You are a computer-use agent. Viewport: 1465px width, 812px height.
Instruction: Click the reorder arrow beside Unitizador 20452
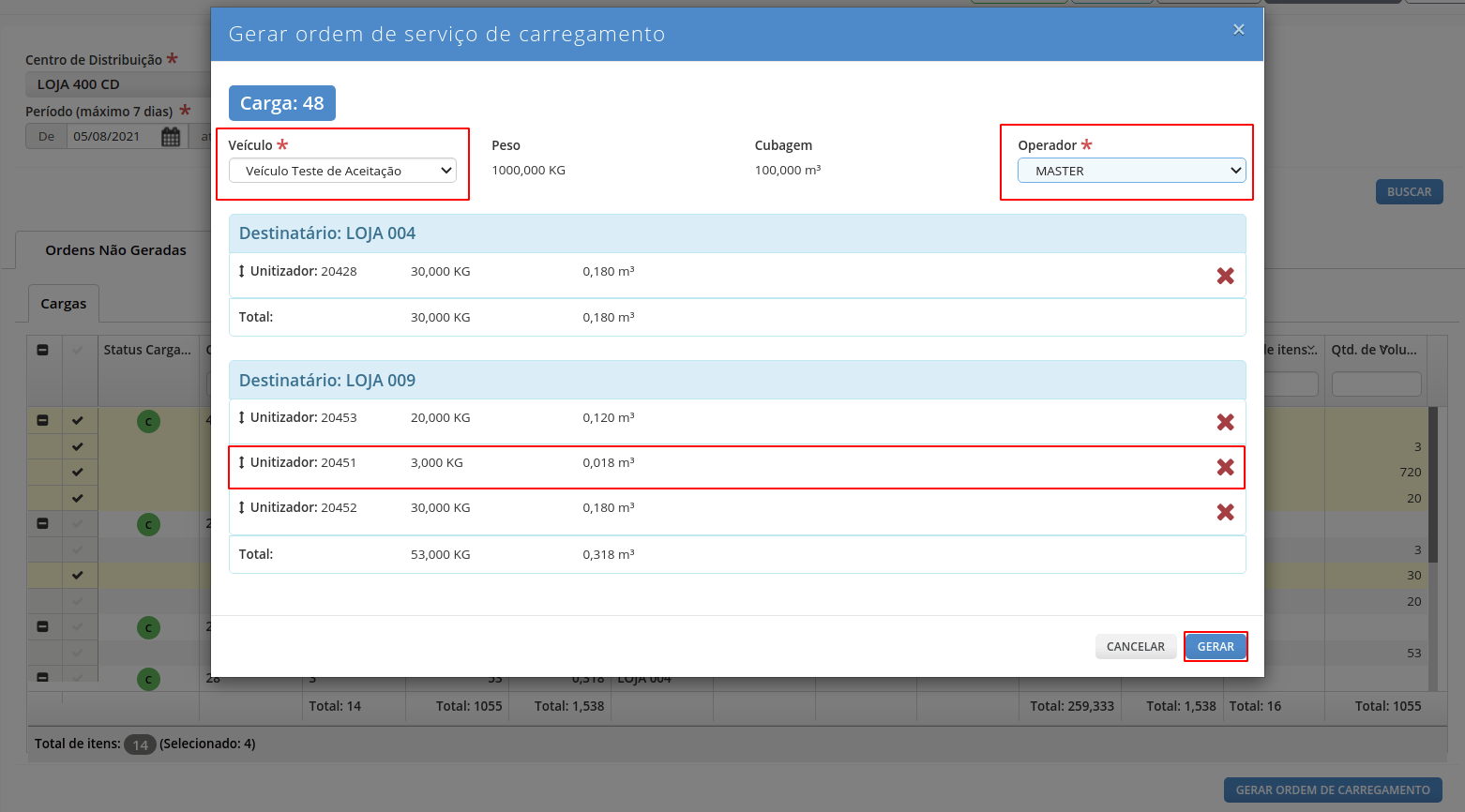point(242,507)
